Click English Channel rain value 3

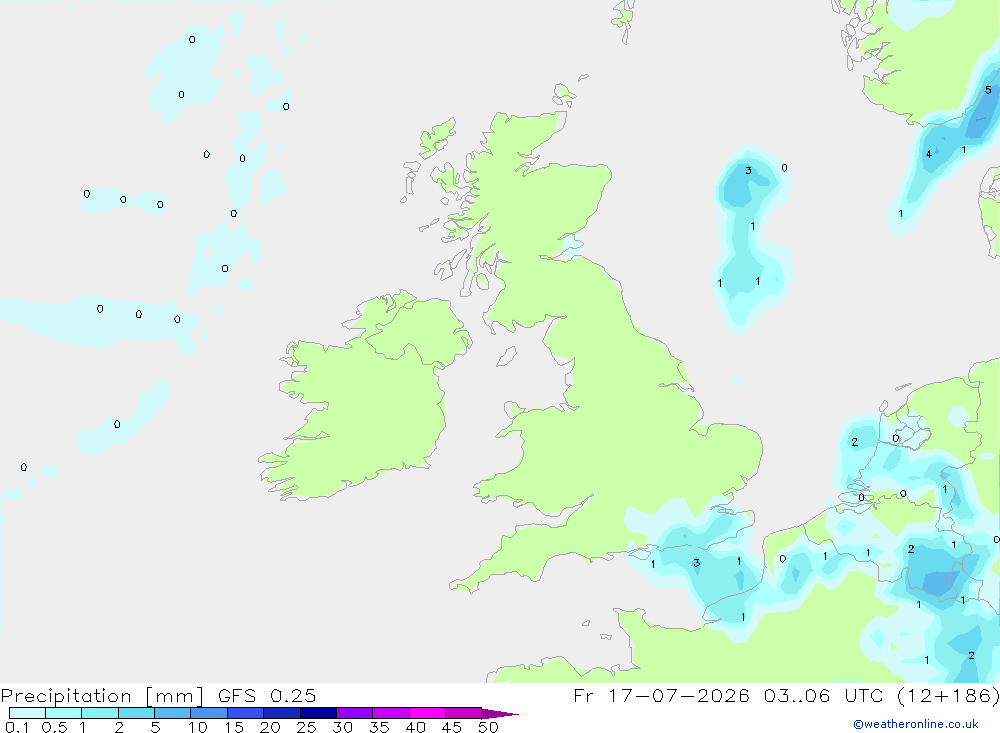(x=696, y=563)
